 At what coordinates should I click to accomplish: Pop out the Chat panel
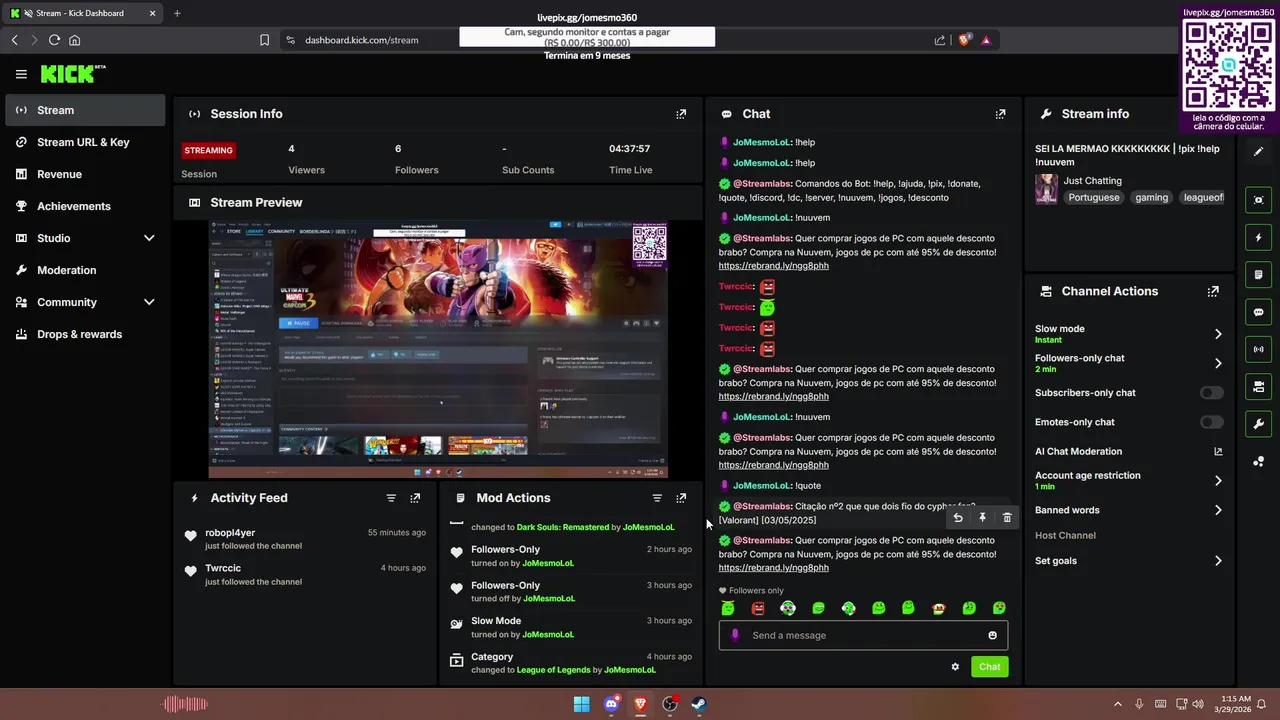[1000, 114]
